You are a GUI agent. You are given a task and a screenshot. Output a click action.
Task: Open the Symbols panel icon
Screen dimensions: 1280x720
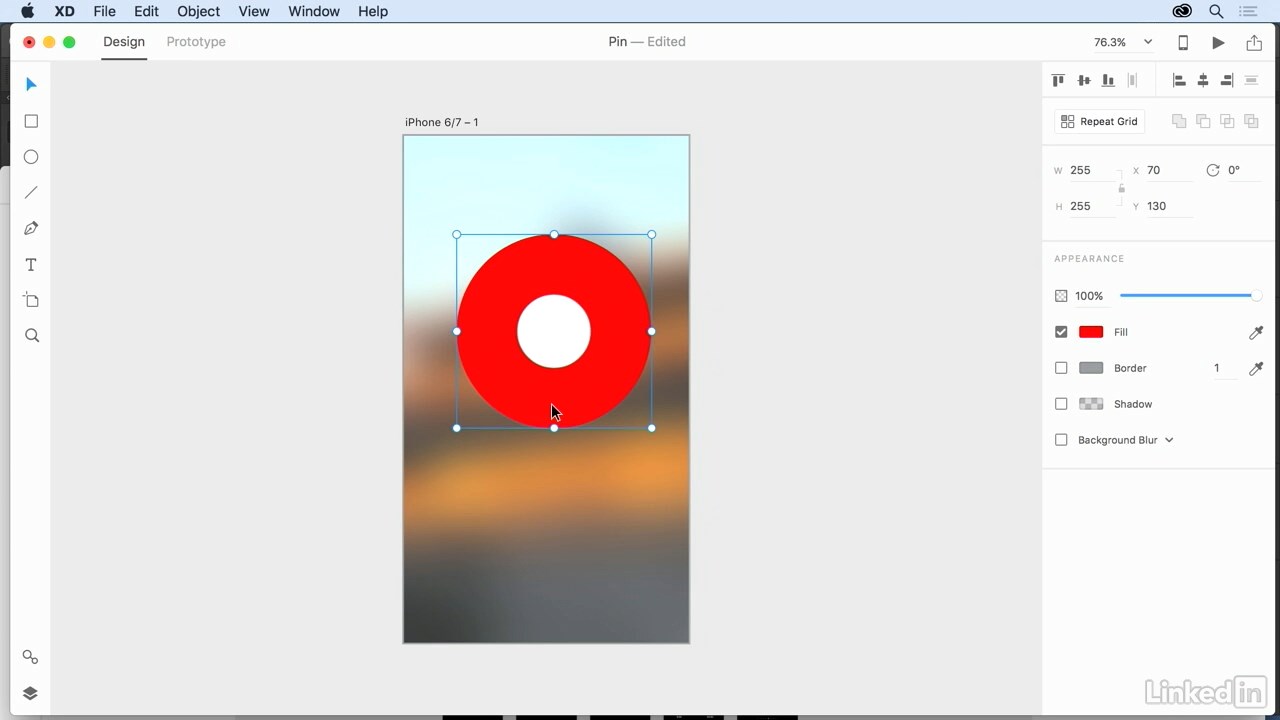[x=31, y=657]
